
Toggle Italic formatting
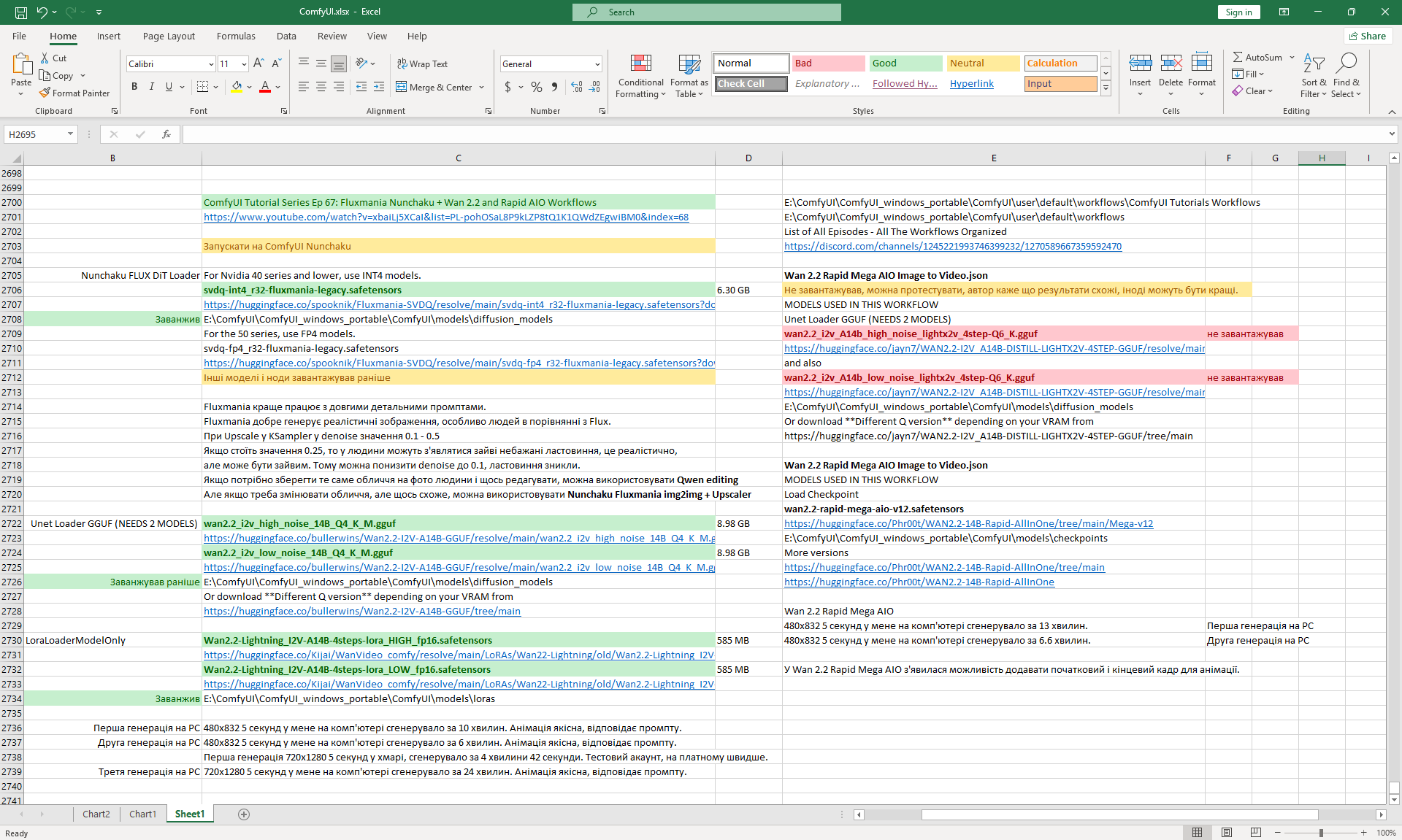(152, 87)
